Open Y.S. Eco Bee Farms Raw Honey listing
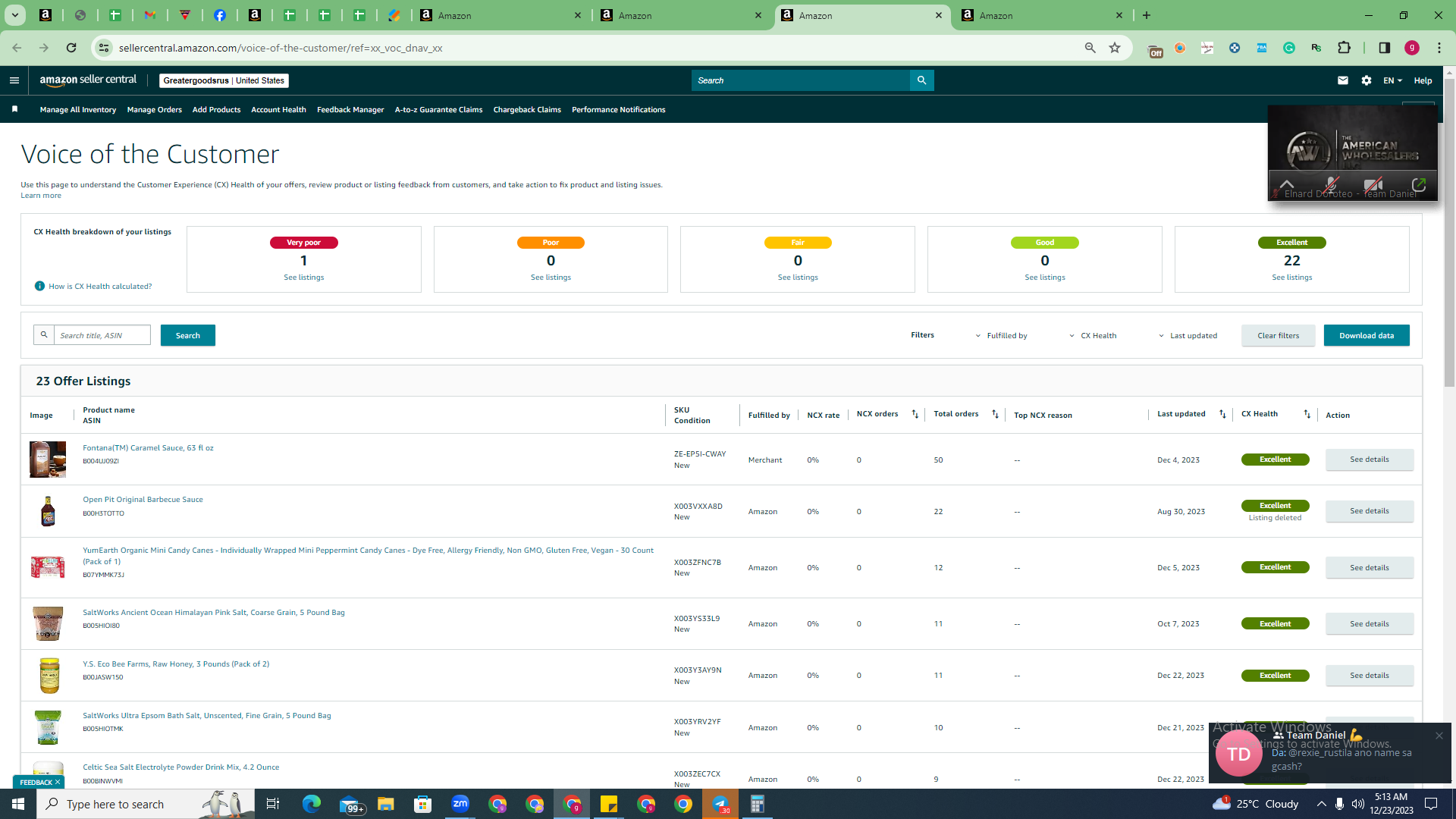 coord(176,664)
